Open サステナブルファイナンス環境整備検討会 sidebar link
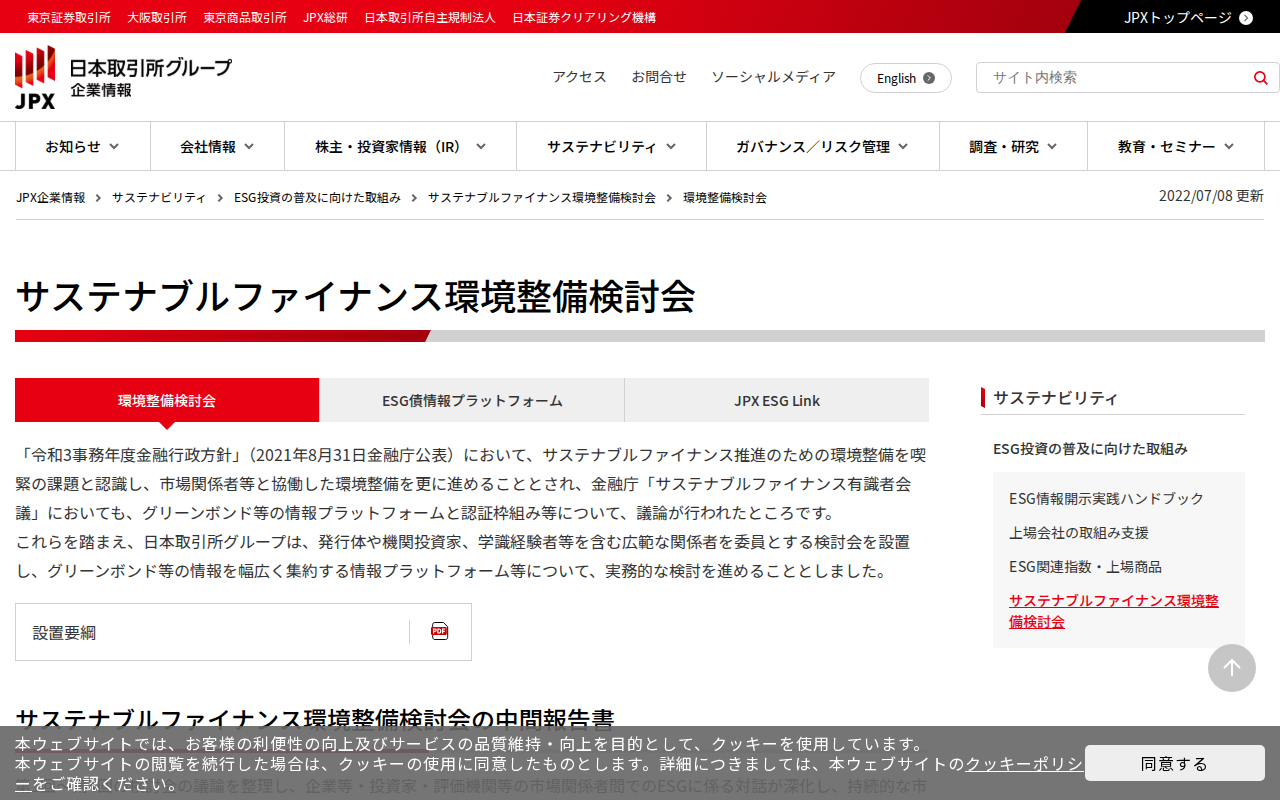1280x800 pixels. click(1114, 611)
